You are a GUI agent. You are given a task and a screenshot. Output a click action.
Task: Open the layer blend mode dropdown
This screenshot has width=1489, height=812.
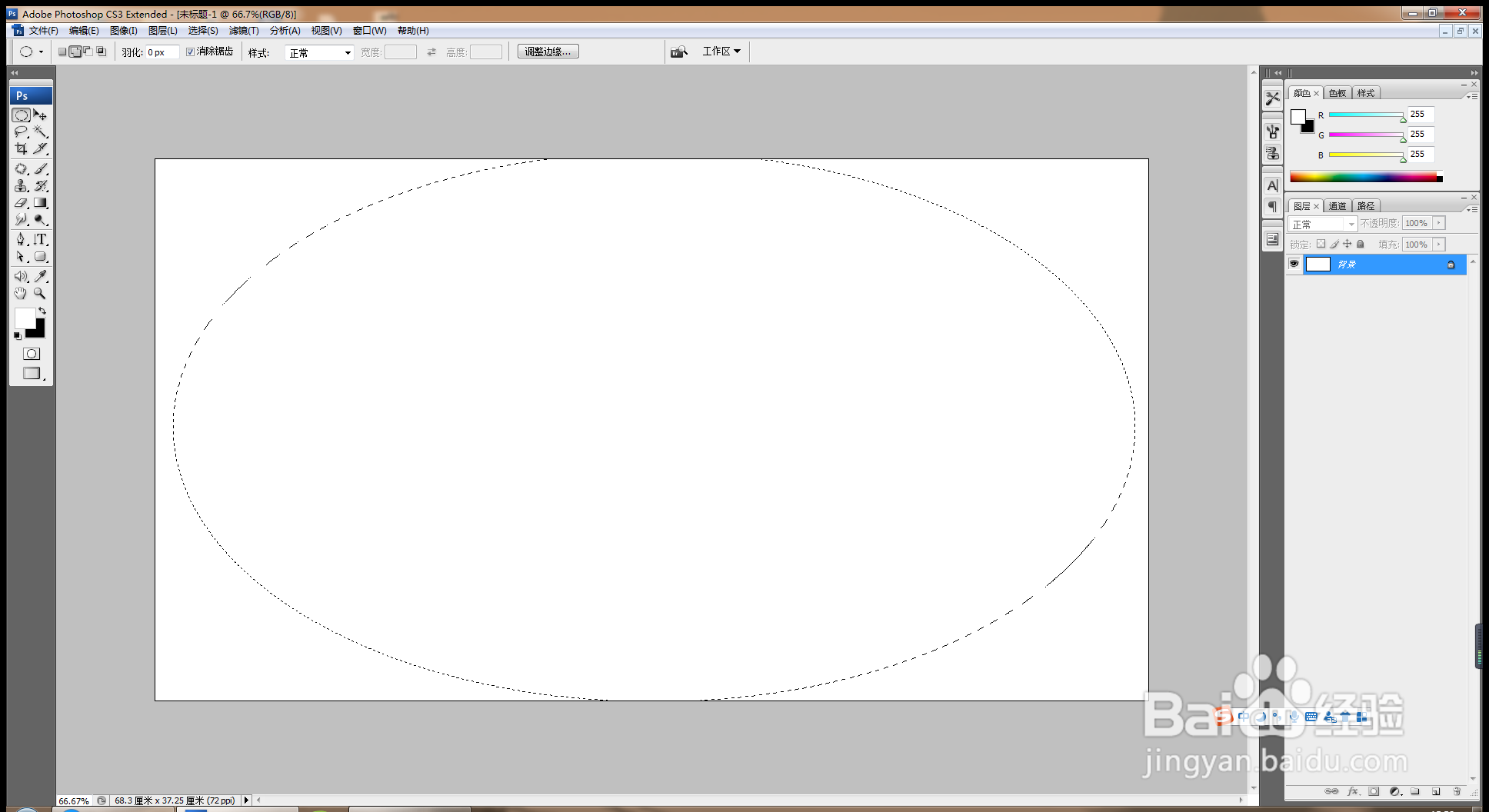(1321, 224)
